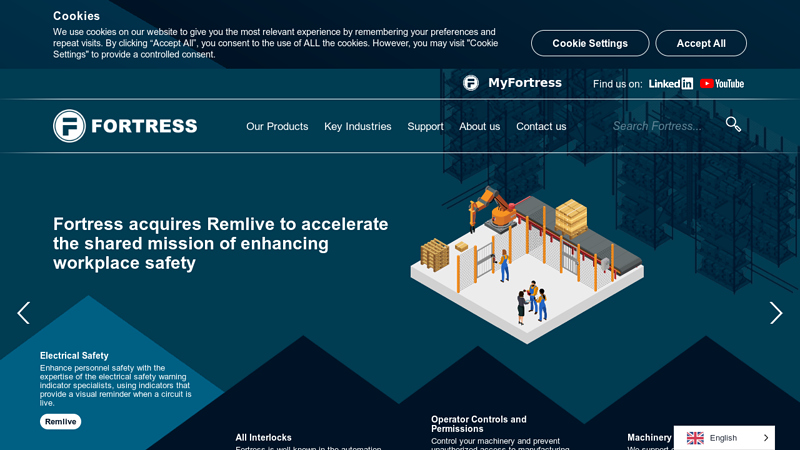Click the 'Find us on:' label
Image resolution: width=800 pixels, height=450 pixels.
click(x=617, y=84)
